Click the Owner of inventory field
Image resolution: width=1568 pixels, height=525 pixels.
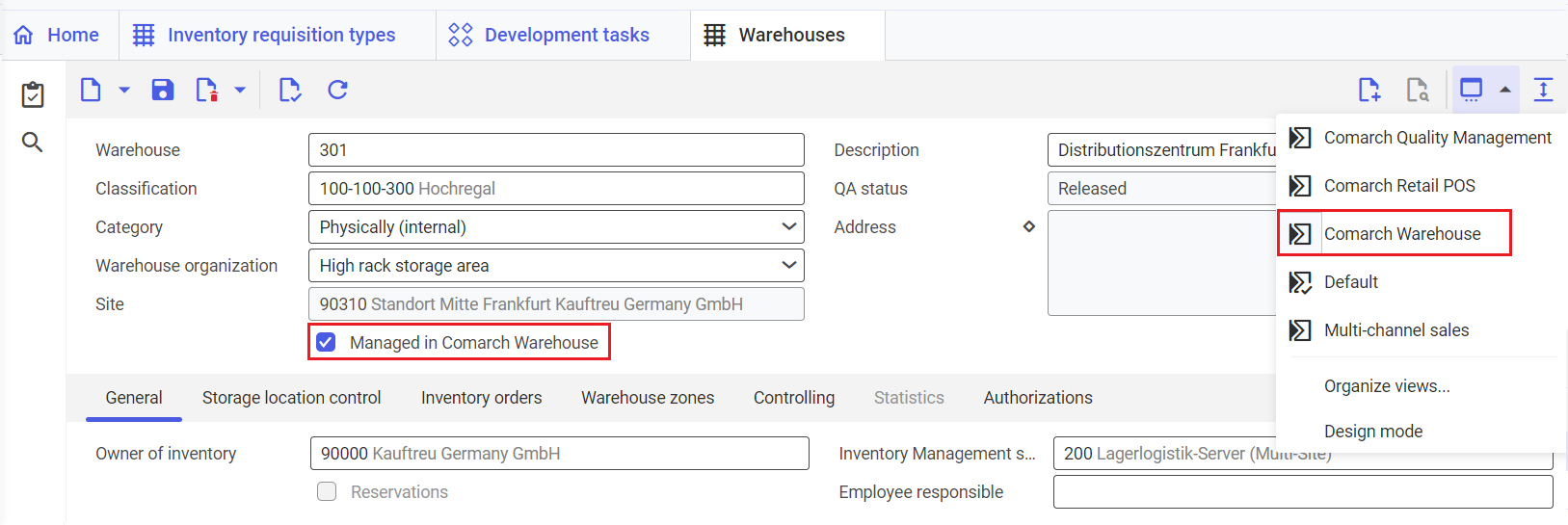(560, 454)
